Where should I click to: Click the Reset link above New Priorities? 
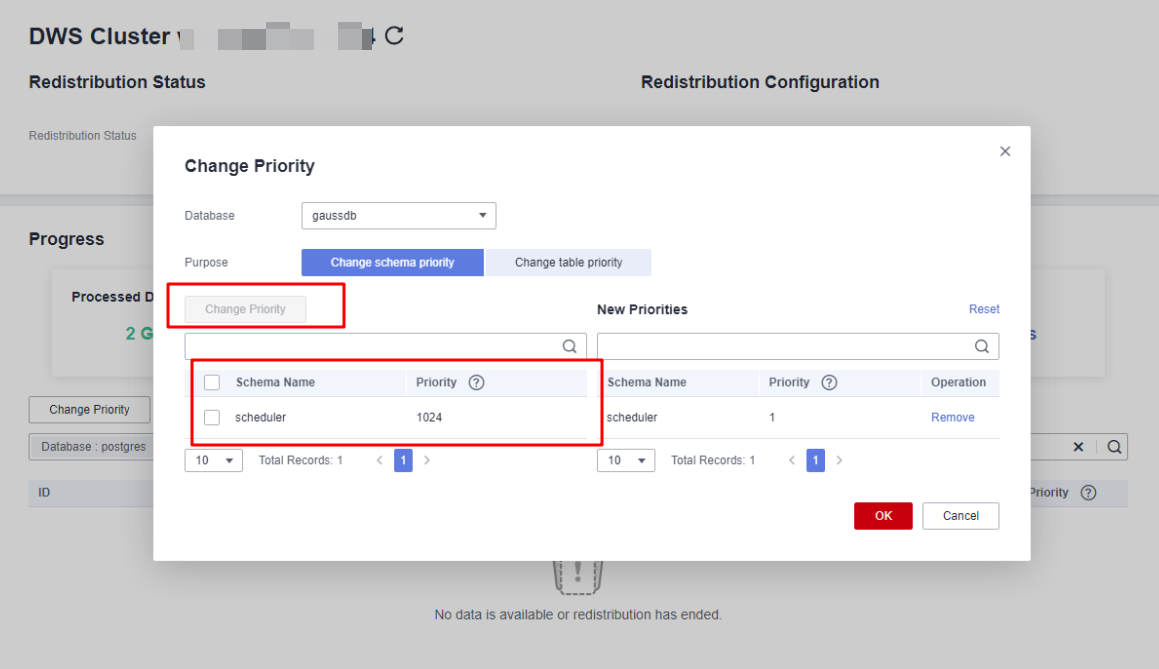984,309
